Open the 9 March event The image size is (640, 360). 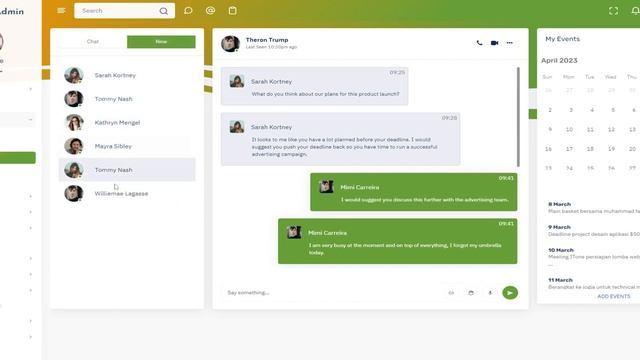[x=594, y=231]
